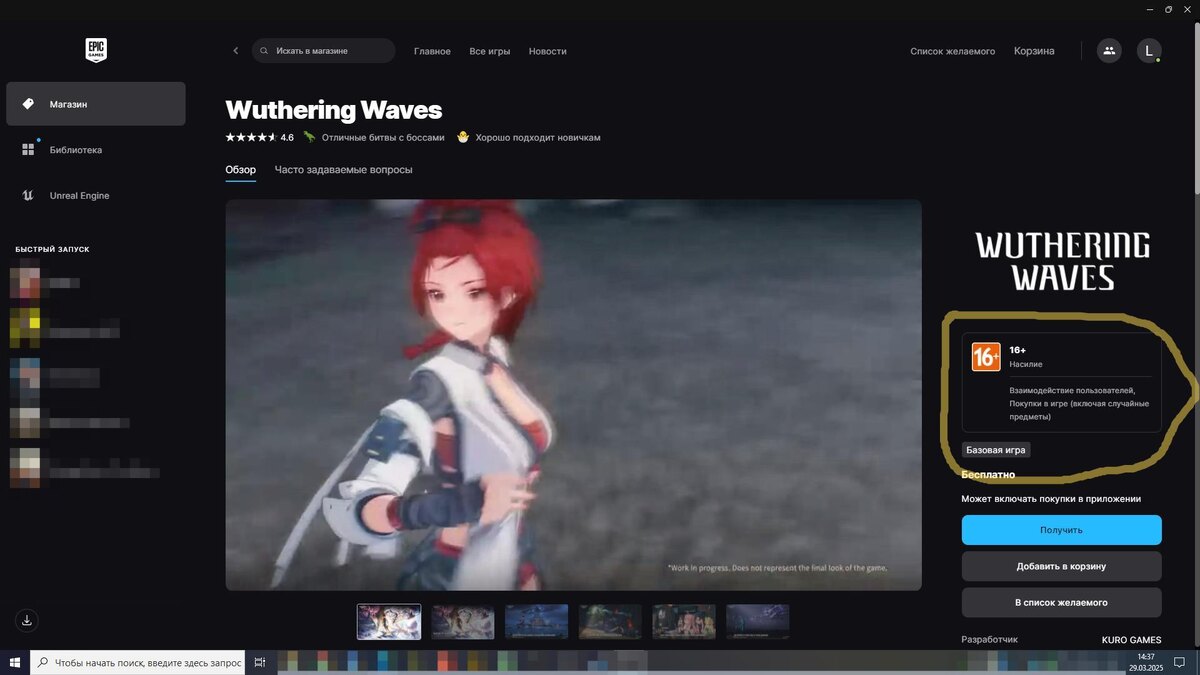Launch the first quick launch game
This screenshot has height=675, width=1200.
(x=45, y=283)
